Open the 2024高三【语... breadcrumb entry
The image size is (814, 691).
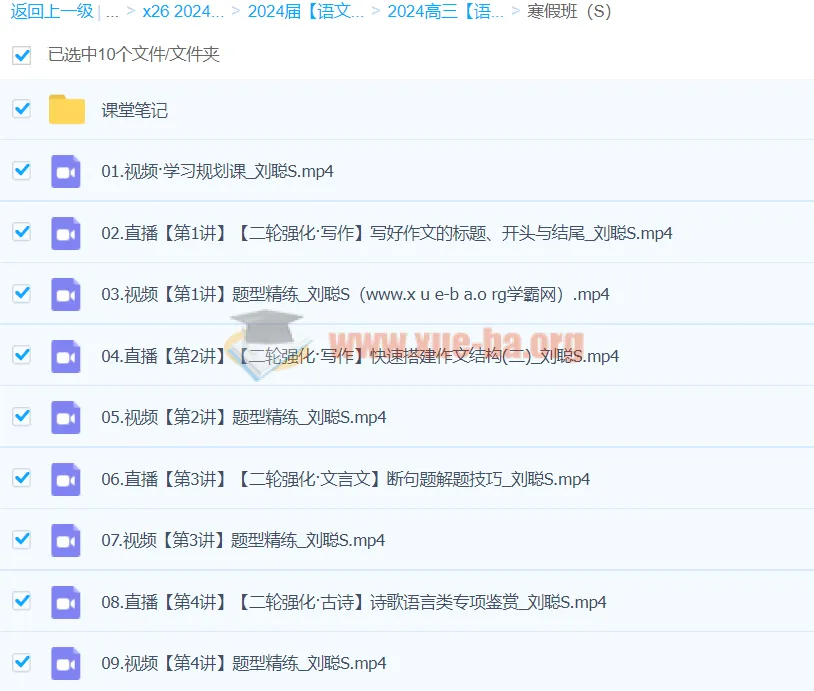point(443,12)
